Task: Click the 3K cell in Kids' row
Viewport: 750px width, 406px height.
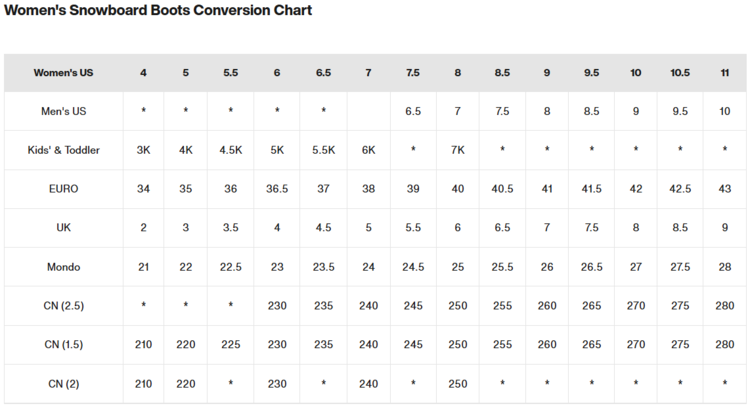Action: click(143, 150)
